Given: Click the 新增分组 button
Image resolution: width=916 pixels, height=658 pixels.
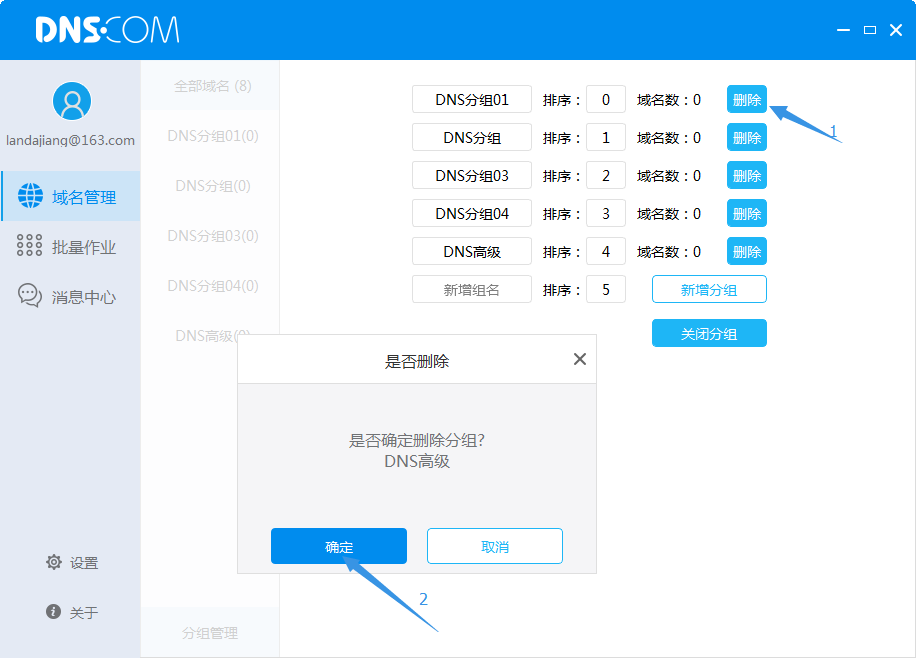Looking at the screenshot, I should (x=709, y=290).
